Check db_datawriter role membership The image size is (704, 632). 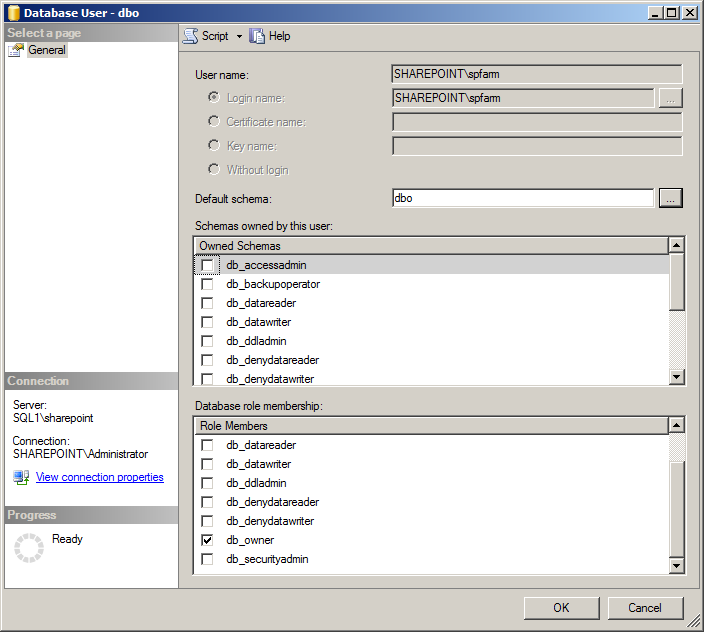coord(207,464)
